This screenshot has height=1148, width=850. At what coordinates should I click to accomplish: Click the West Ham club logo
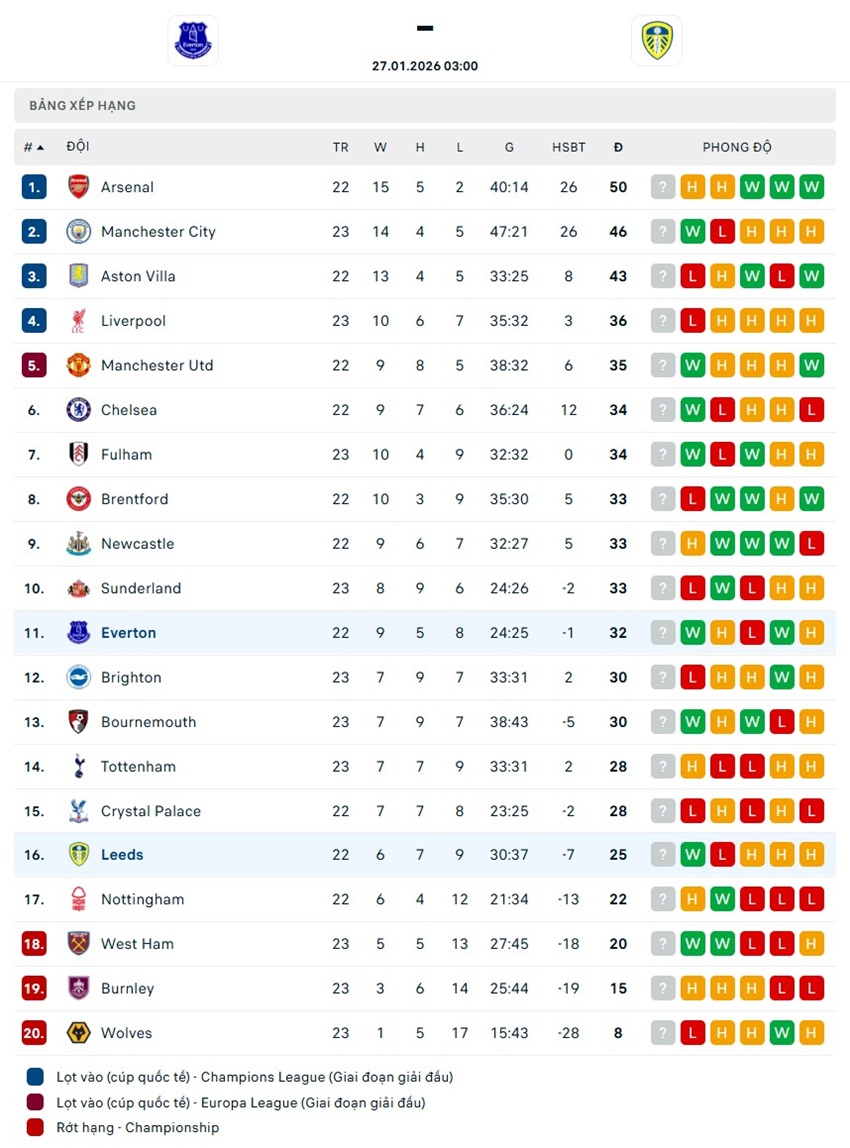(79, 944)
